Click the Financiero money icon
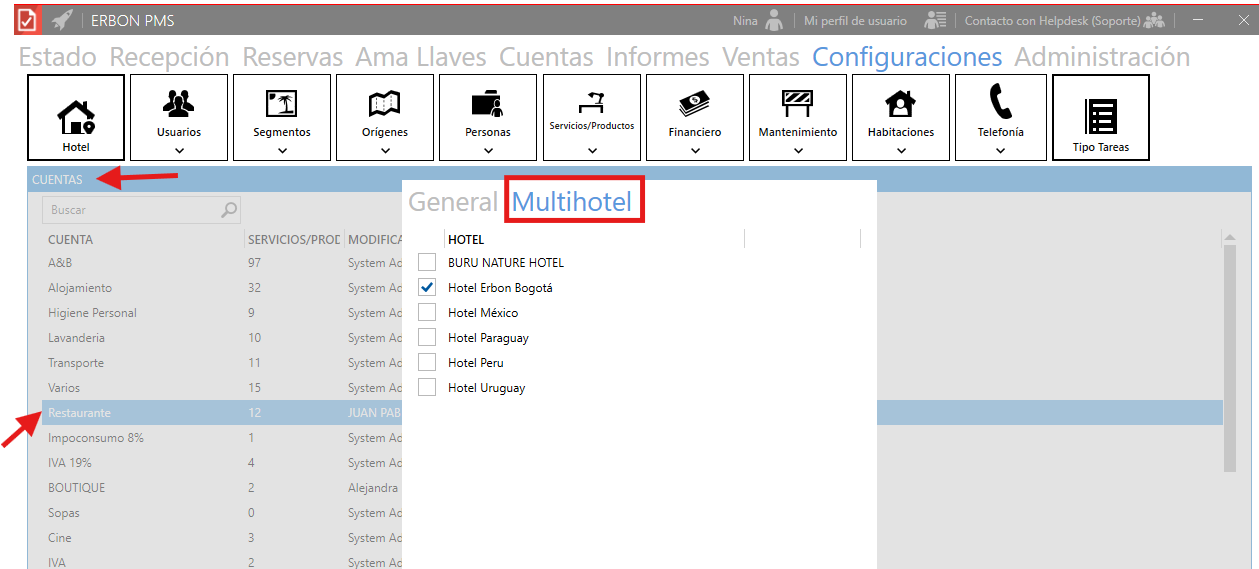 694,103
